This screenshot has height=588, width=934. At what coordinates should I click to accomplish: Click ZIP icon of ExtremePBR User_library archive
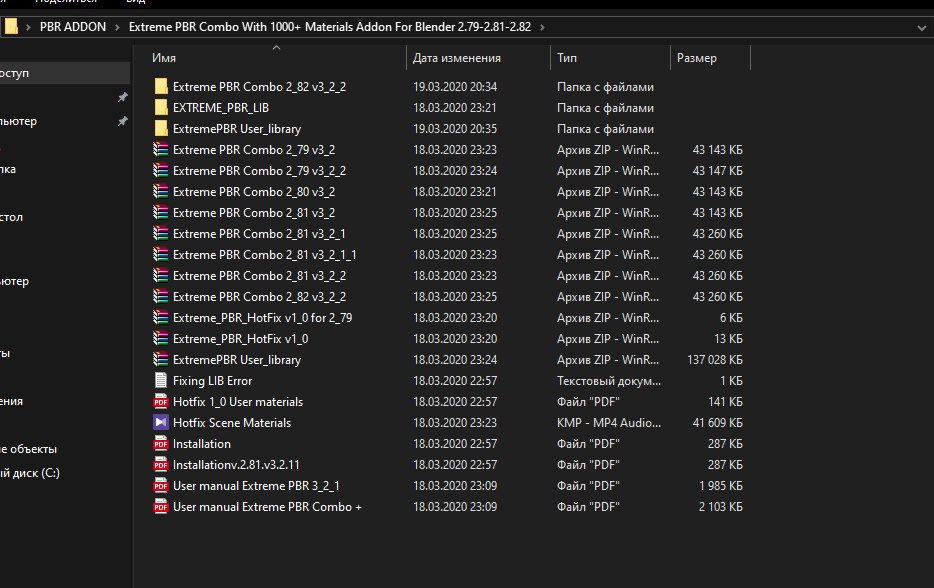pos(161,359)
